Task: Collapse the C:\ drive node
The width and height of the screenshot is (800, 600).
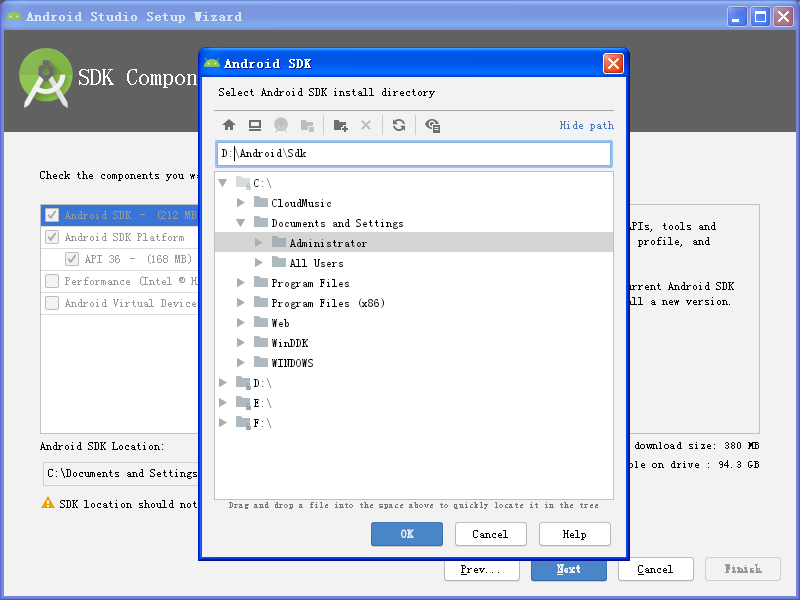Action: click(x=223, y=183)
